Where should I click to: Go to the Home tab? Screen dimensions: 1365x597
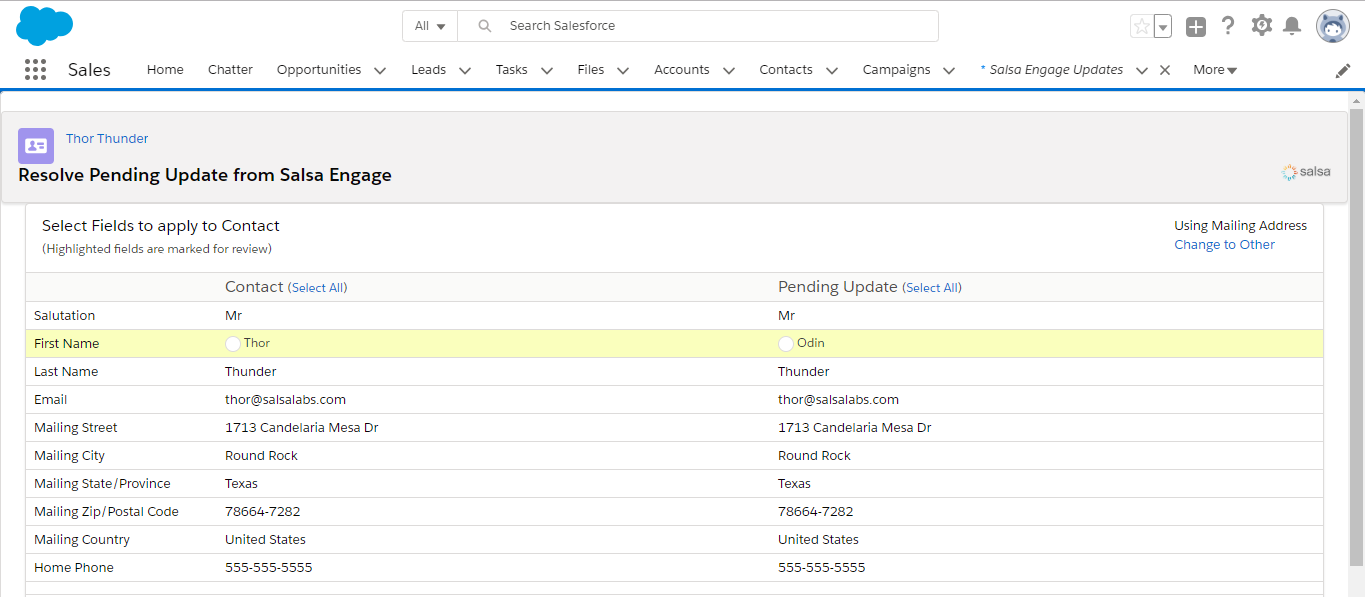(165, 70)
